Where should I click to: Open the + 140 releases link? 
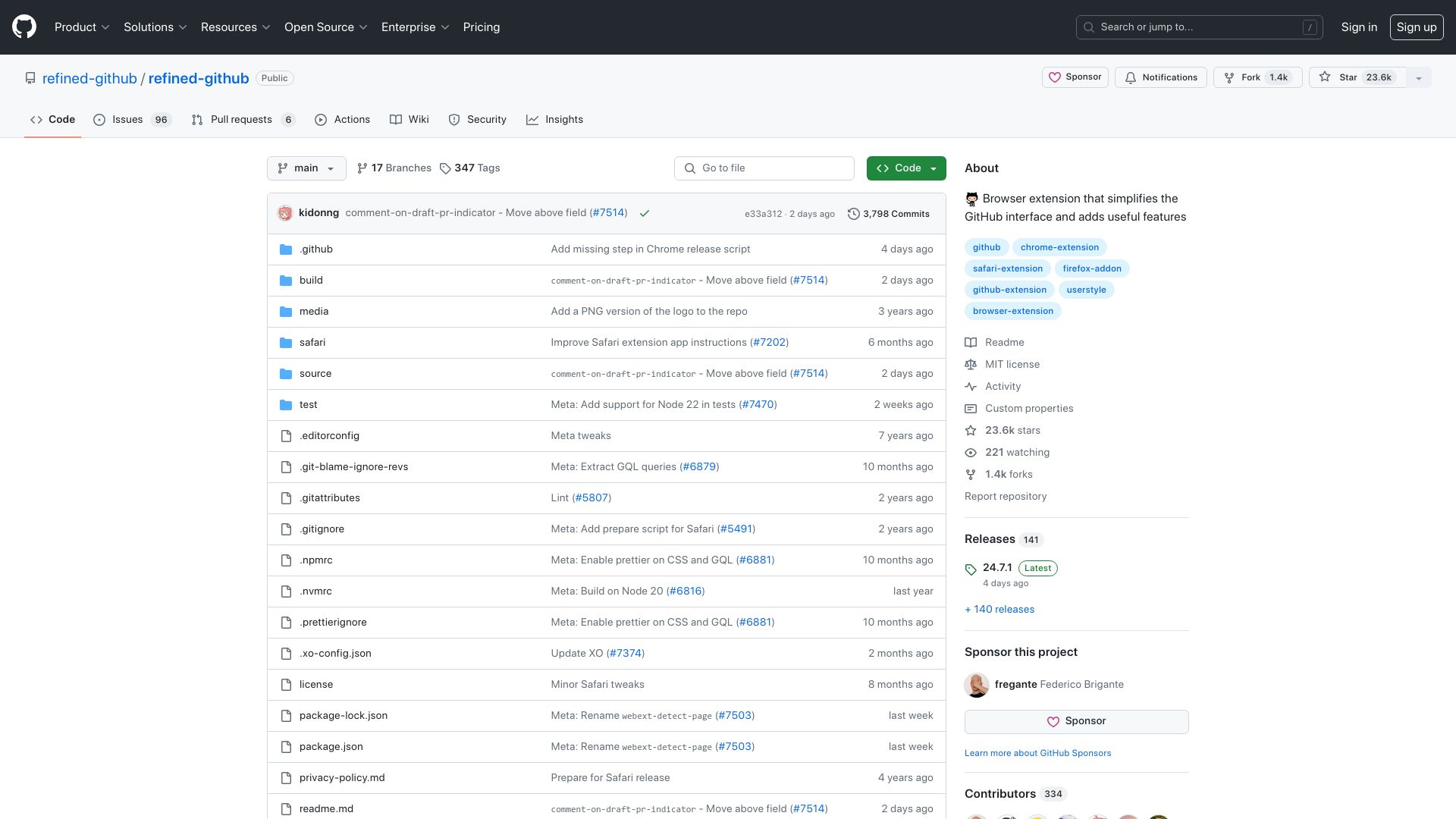pyautogui.click(x=999, y=610)
